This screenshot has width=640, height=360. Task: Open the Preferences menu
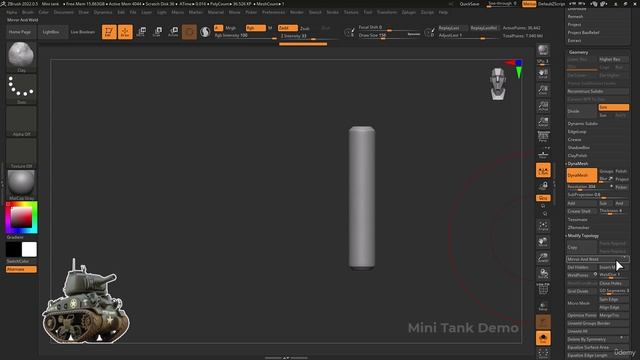tap(273, 12)
